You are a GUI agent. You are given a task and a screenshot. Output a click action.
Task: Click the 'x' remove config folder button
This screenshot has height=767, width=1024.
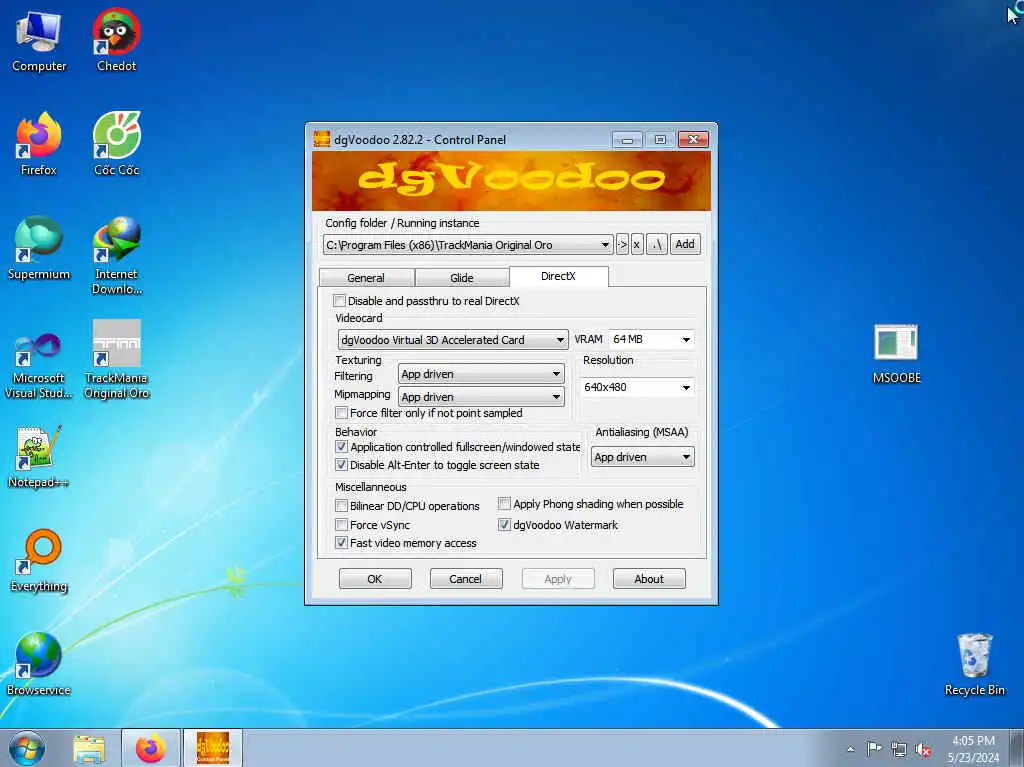[637, 244]
